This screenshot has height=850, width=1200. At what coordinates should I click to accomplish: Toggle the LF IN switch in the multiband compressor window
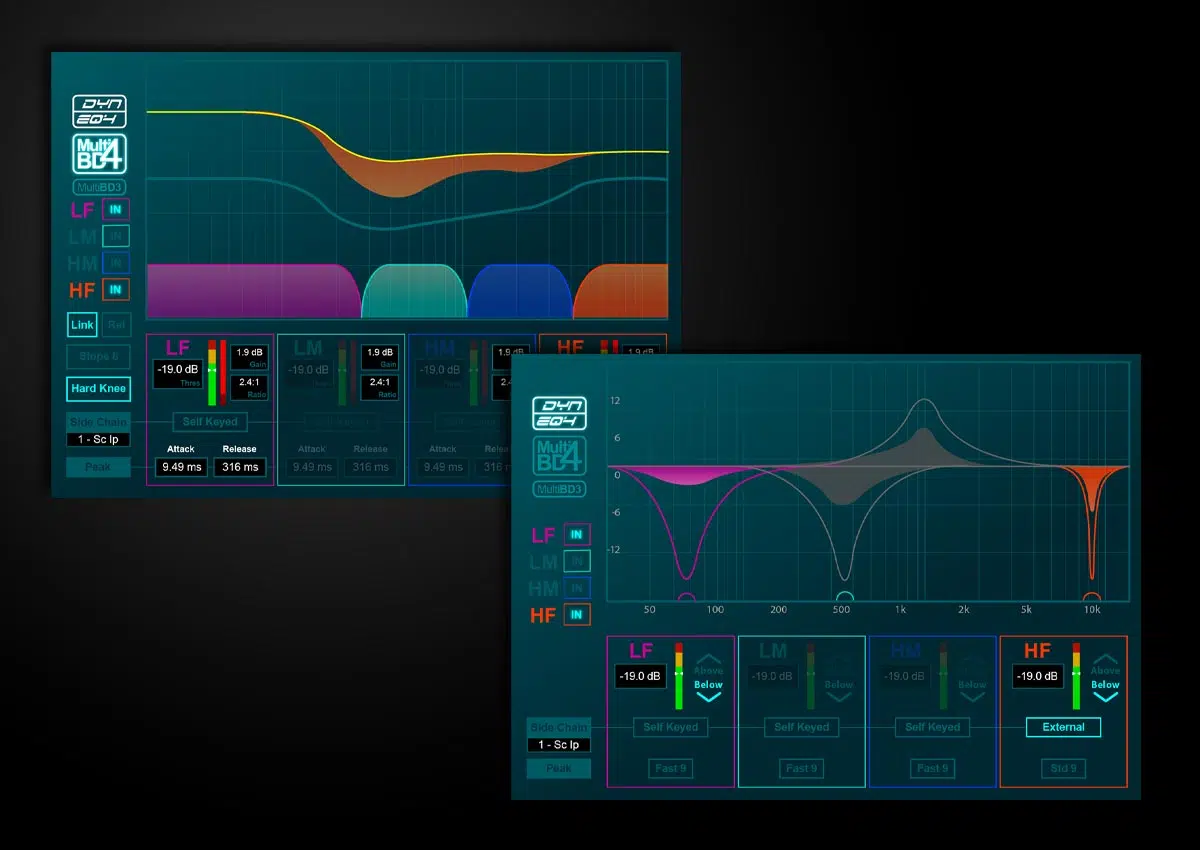click(x=116, y=209)
